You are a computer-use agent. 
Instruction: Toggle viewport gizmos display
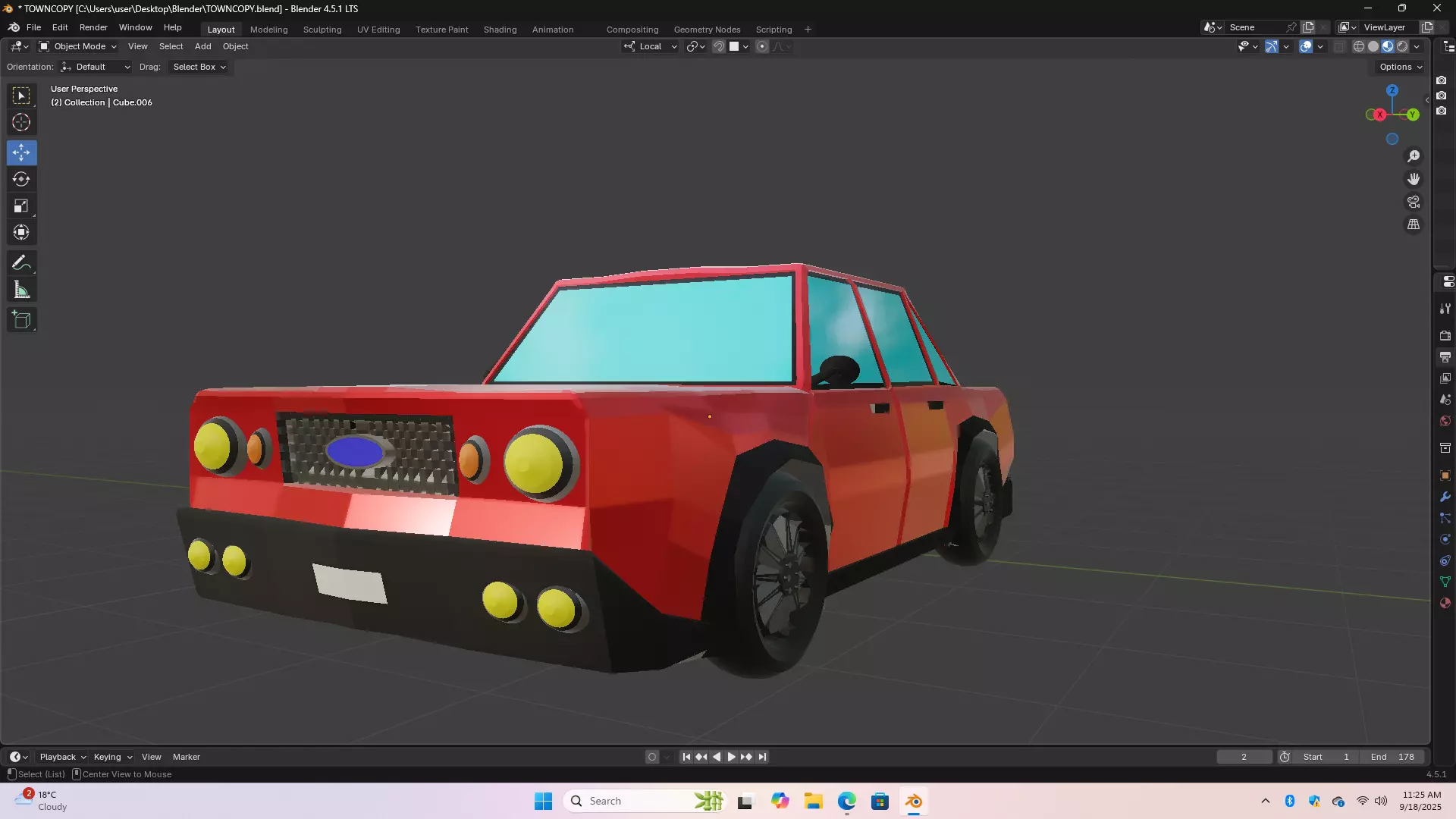pyautogui.click(x=1272, y=46)
